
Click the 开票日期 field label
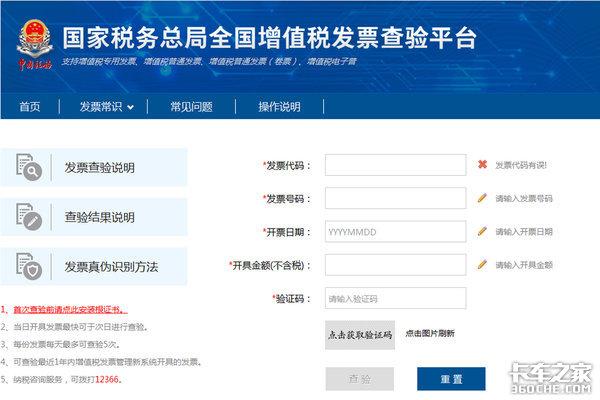click(x=287, y=232)
